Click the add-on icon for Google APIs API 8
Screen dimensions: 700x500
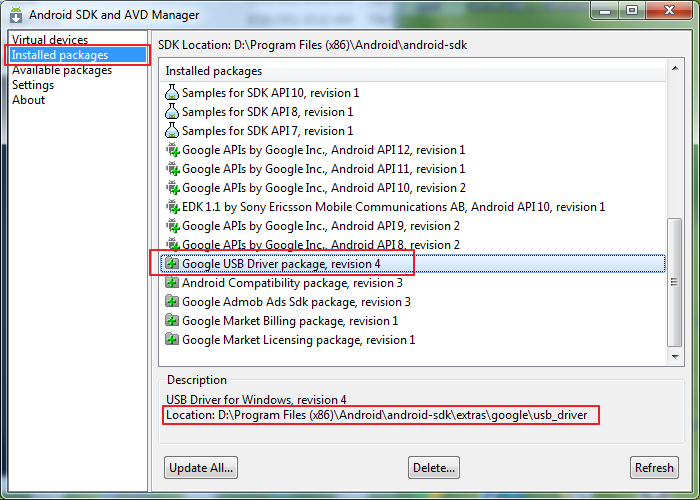click(x=172, y=245)
